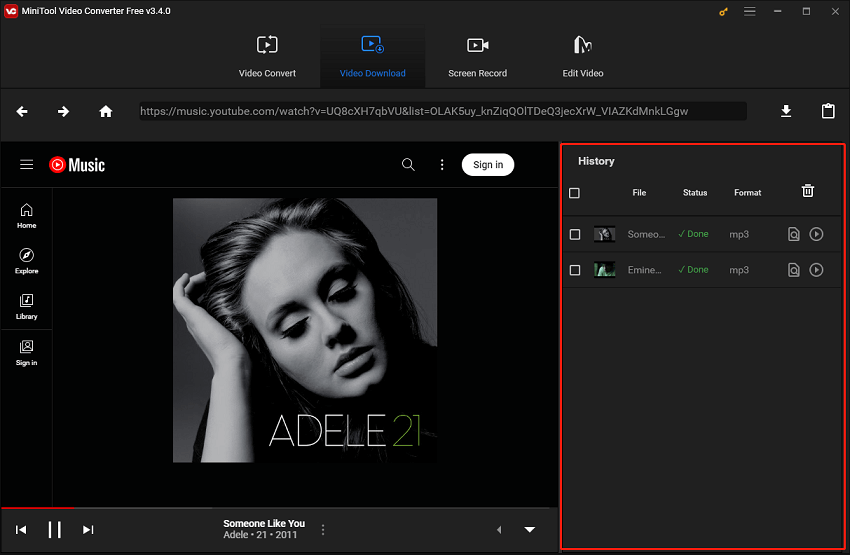Screen dimensions: 850x555
Task: Check the Emine... file checkbox
Action: pos(575,270)
